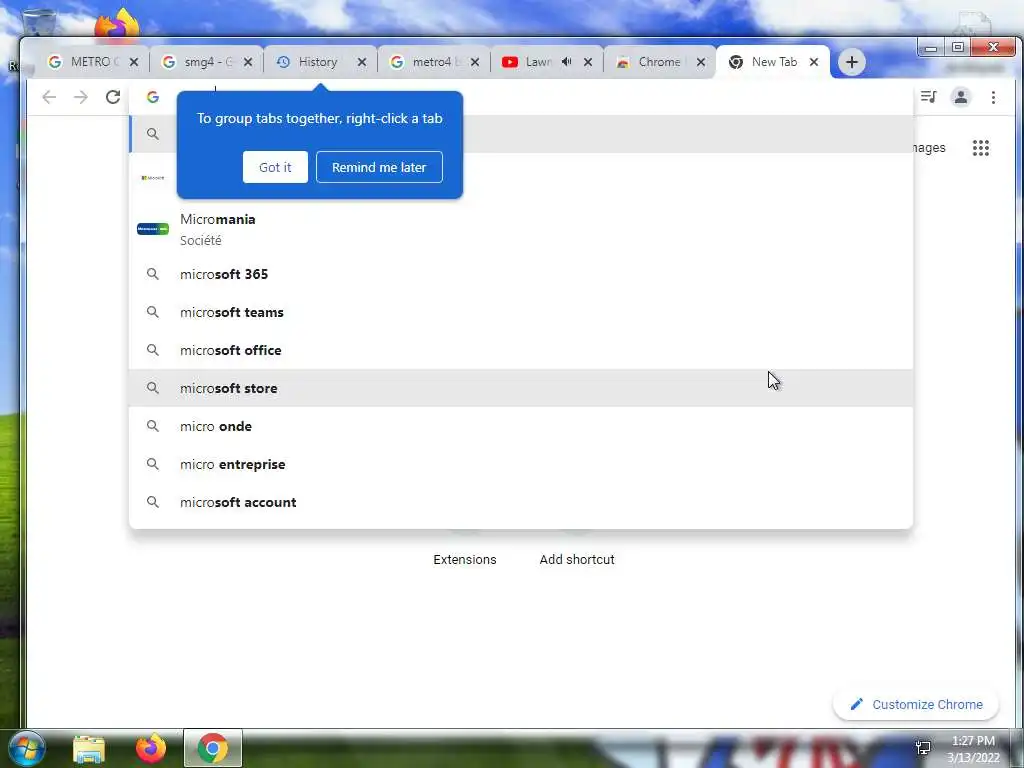The image size is (1024, 768).
Task: Go forward using the forward arrow
Action: (80, 97)
